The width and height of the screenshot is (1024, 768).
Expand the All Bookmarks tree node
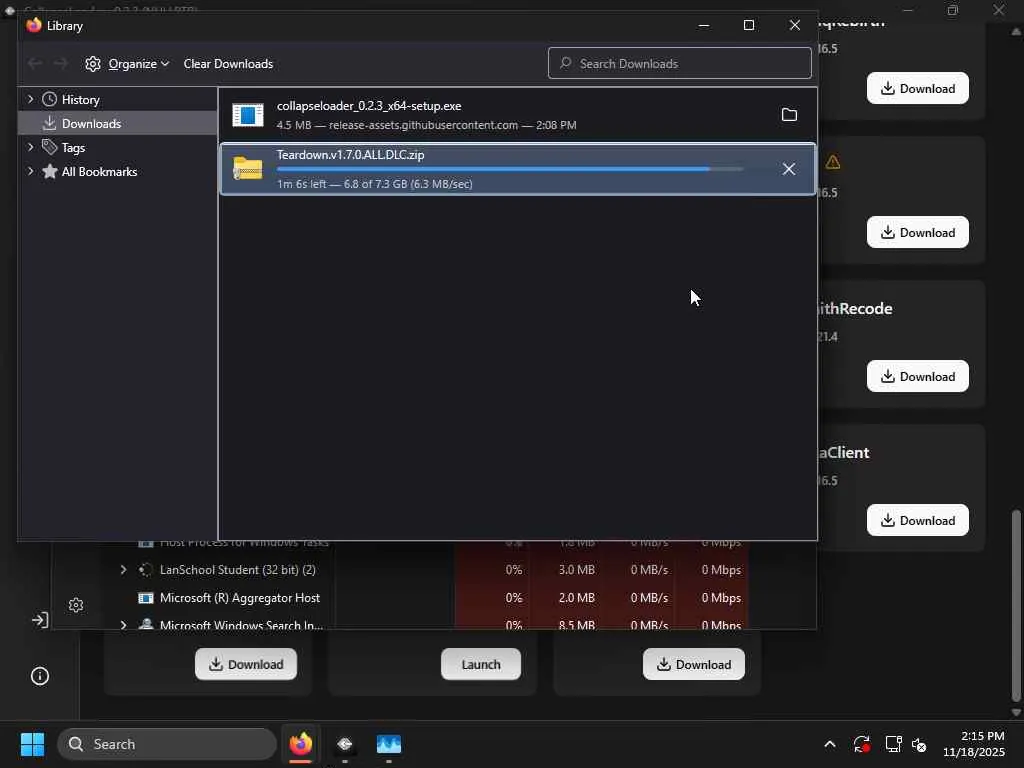click(30, 171)
